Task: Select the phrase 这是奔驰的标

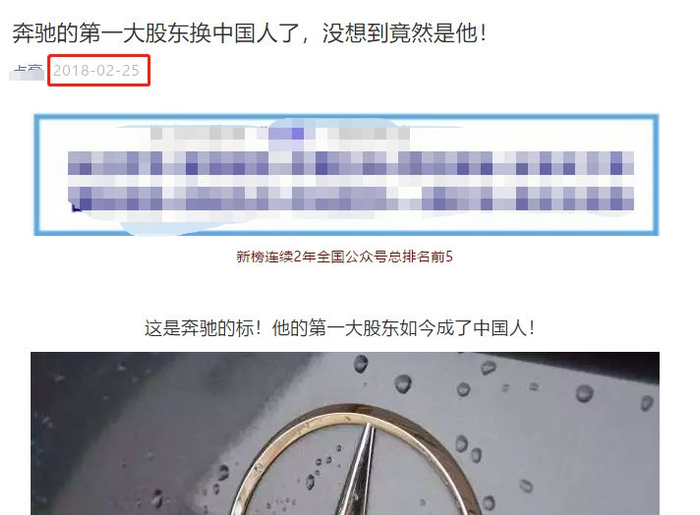Action: coord(199,328)
